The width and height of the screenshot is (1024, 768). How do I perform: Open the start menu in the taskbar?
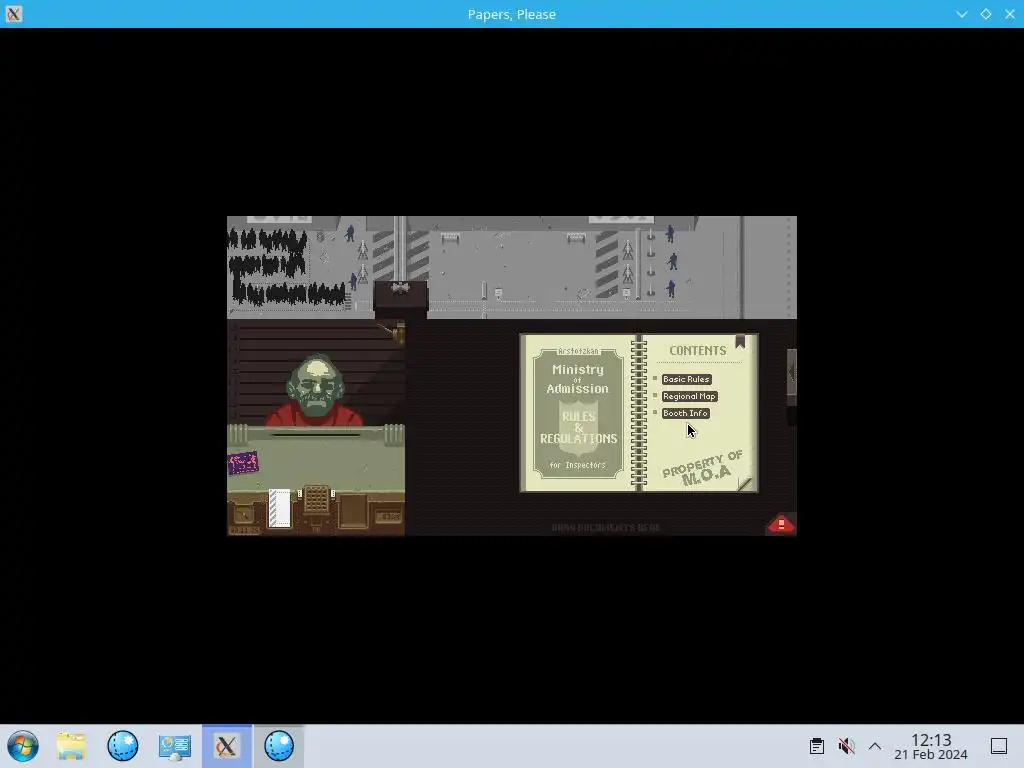point(23,746)
